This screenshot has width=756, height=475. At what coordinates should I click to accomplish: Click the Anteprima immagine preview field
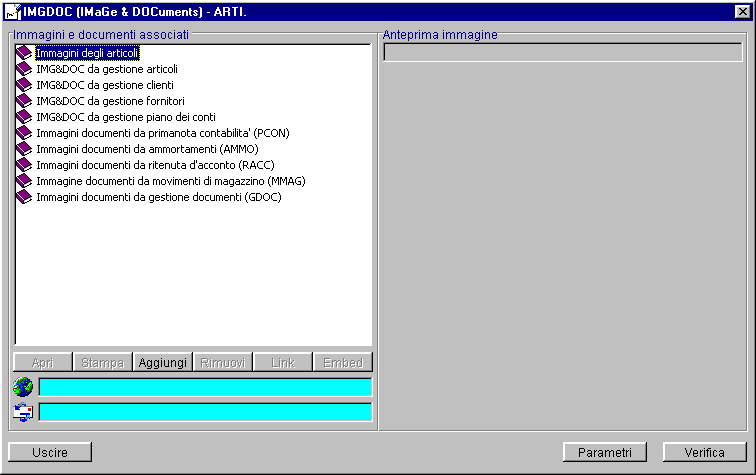[x=563, y=53]
